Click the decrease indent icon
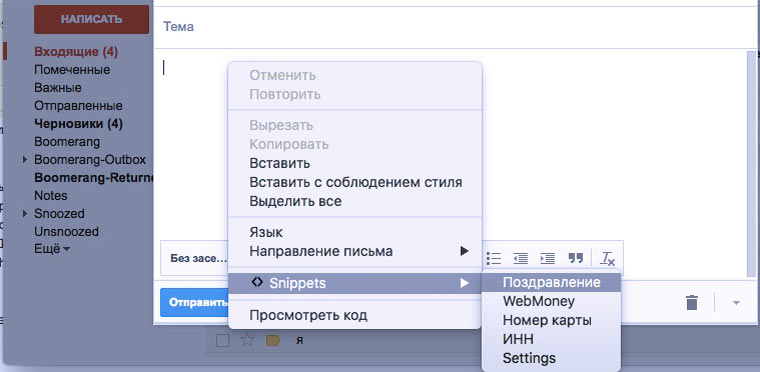Screen dimensions: 760x372 [x=520, y=258]
